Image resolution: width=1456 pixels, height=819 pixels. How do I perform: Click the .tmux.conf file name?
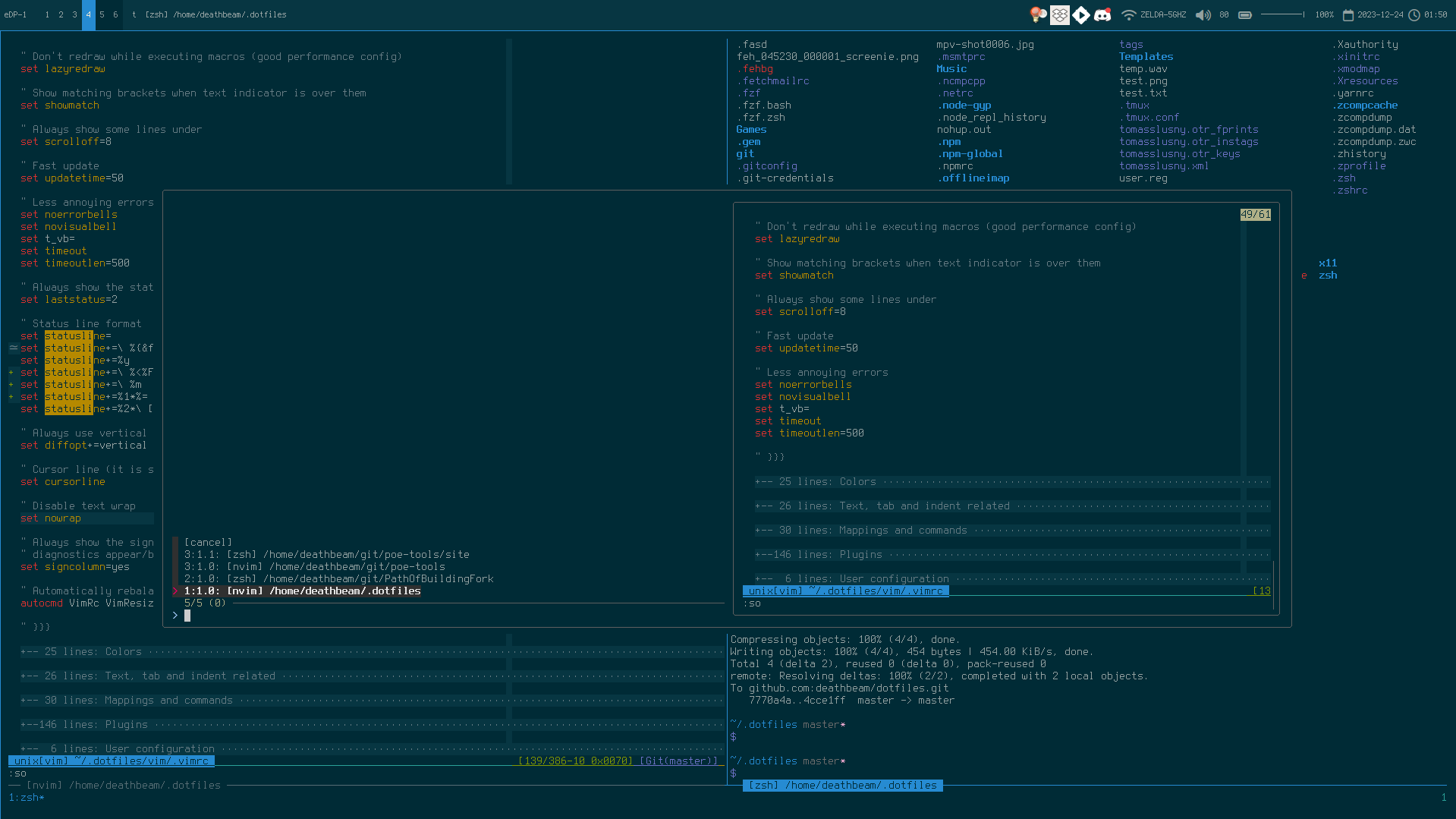pyautogui.click(x=1149, y=117)
